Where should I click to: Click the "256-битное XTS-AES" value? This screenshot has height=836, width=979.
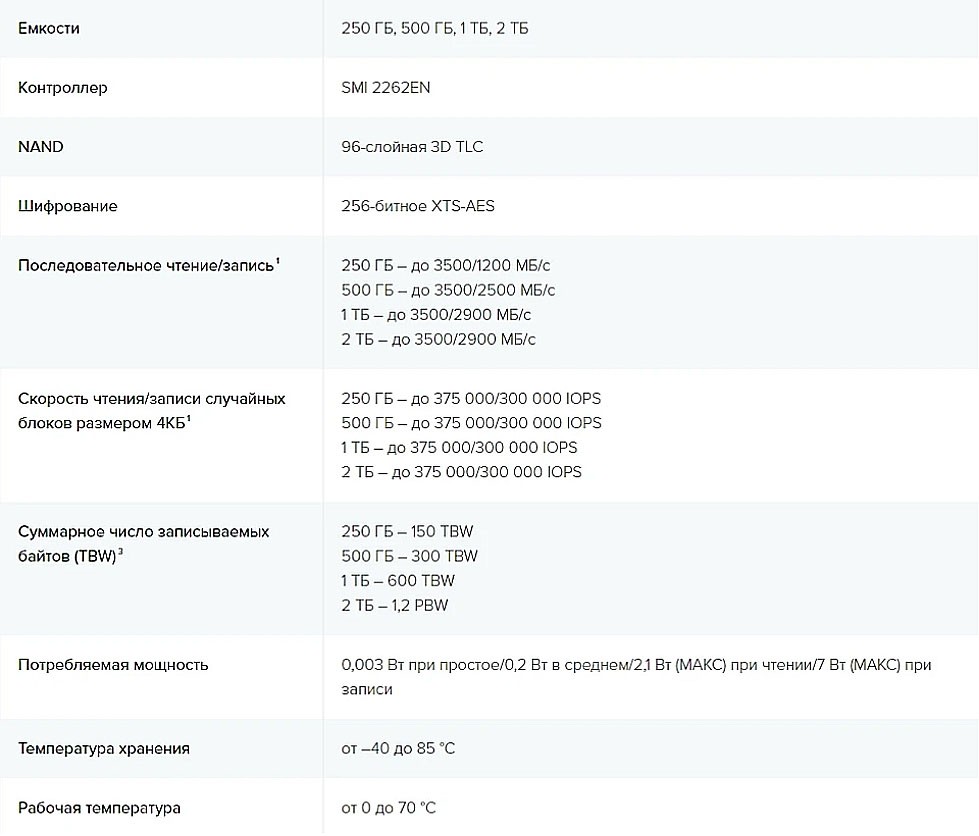click(417, 206)
